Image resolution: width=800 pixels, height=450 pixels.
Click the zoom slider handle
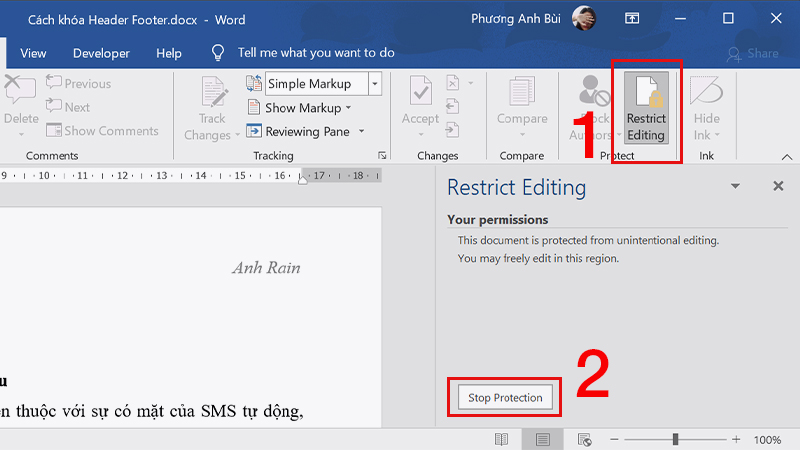pos(675,439)
